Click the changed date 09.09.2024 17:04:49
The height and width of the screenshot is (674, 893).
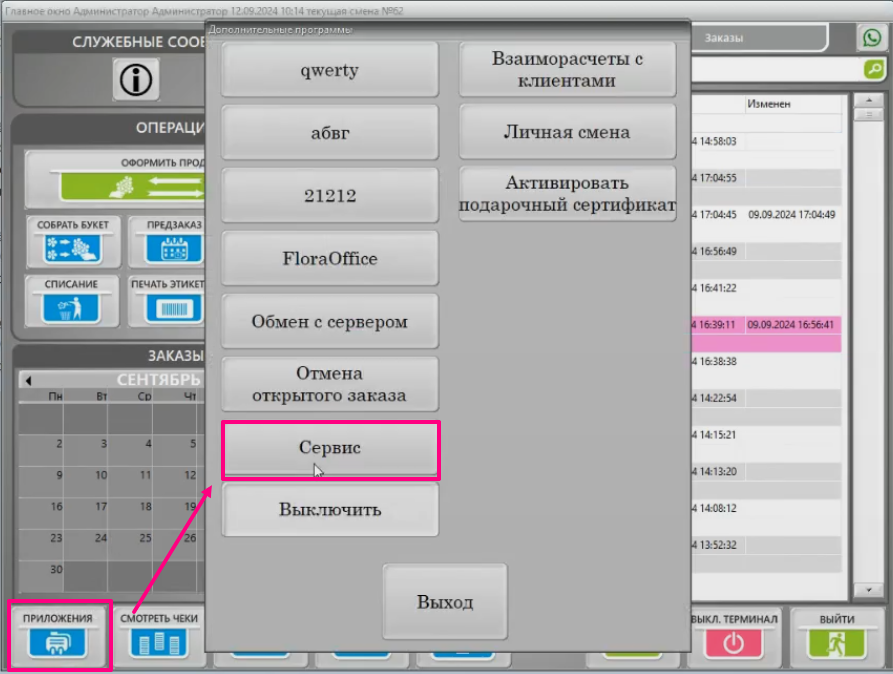click(792, 215)
